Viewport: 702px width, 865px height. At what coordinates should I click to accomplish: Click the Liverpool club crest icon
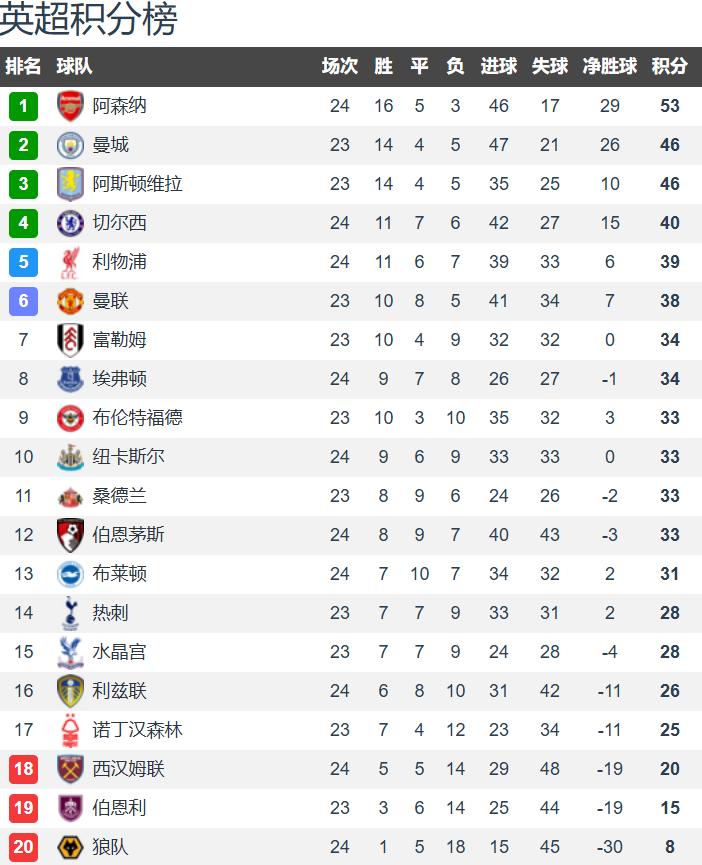[x=70, y=262]
